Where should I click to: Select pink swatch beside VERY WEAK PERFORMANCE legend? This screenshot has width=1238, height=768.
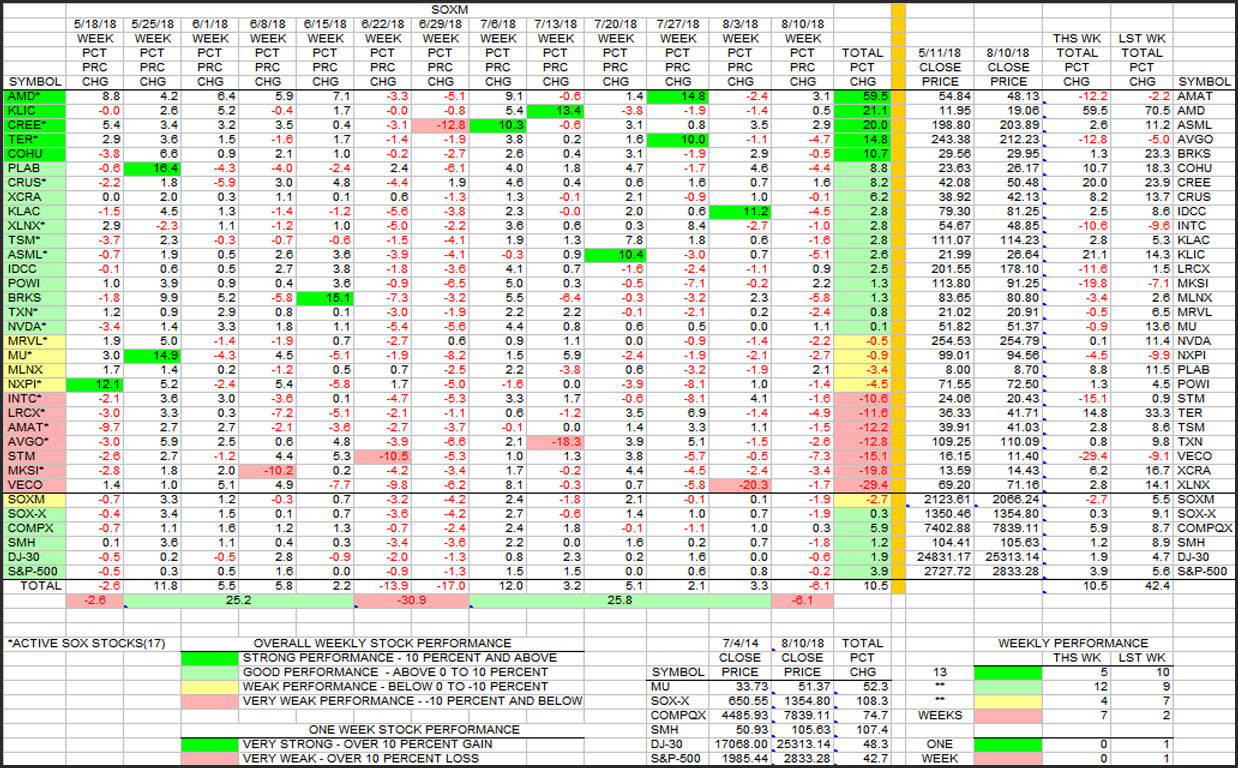click(210, 701)
